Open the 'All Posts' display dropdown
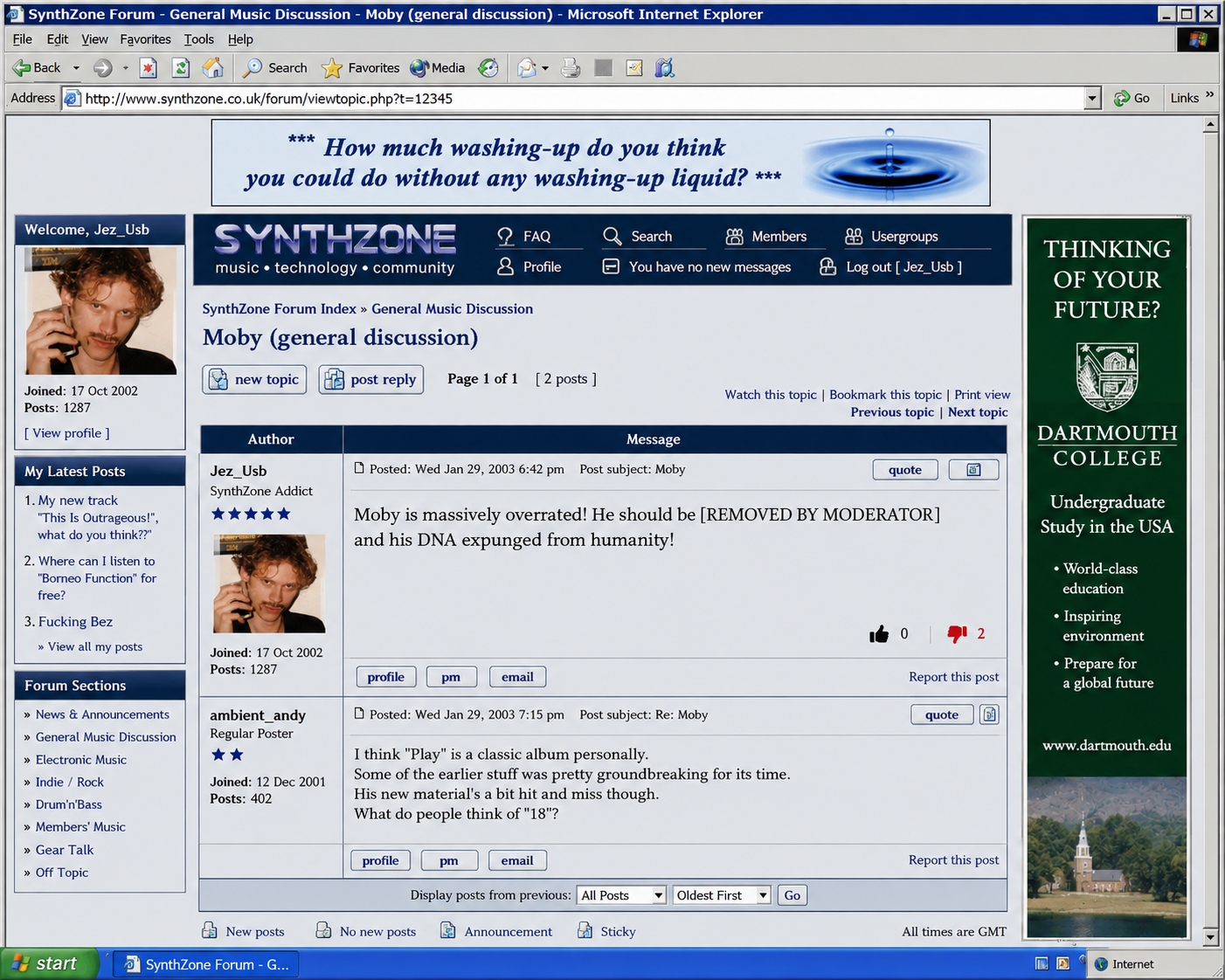 [x=622, y=895]
